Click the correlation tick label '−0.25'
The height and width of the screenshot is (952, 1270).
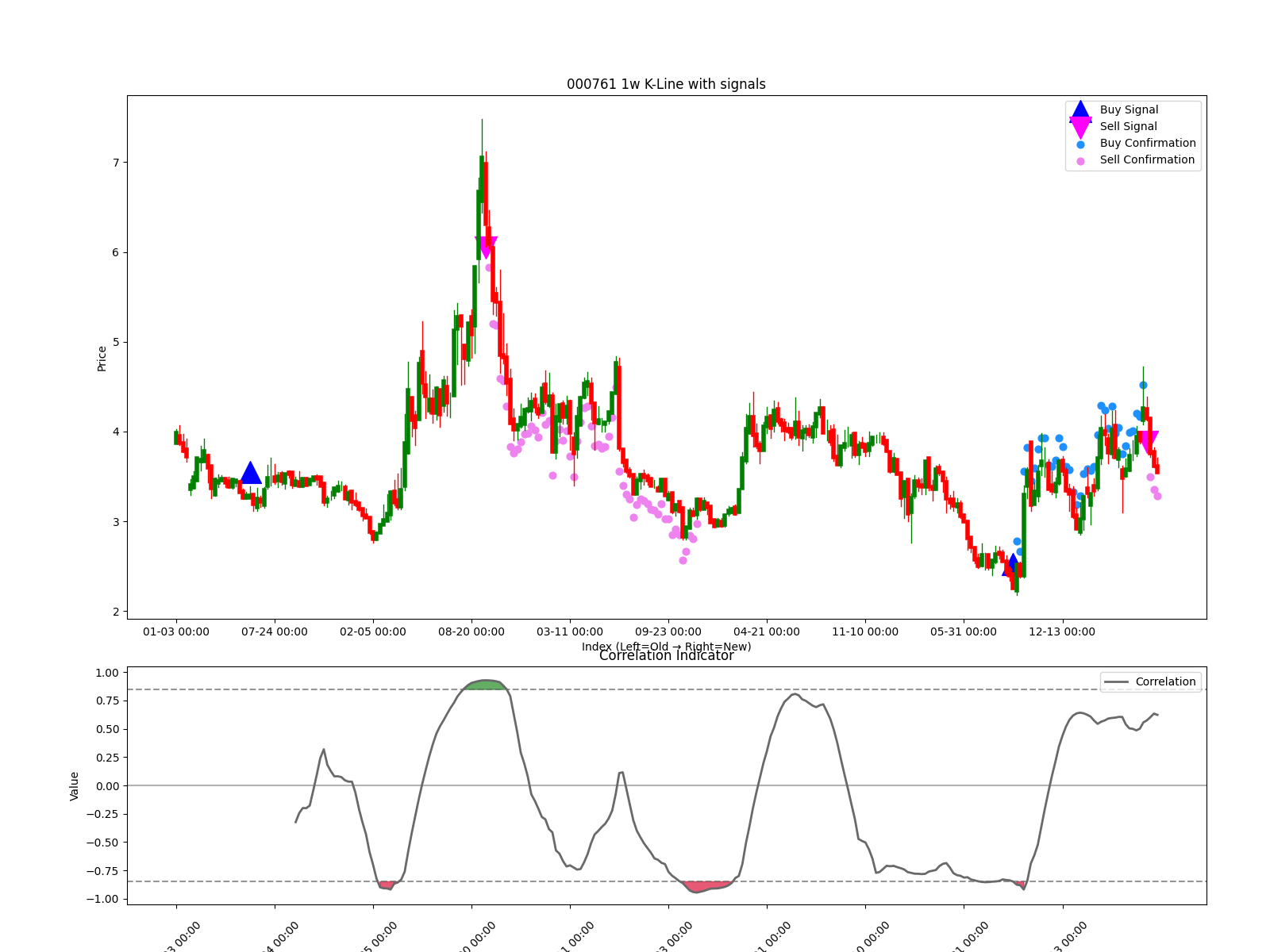(102, 814)
